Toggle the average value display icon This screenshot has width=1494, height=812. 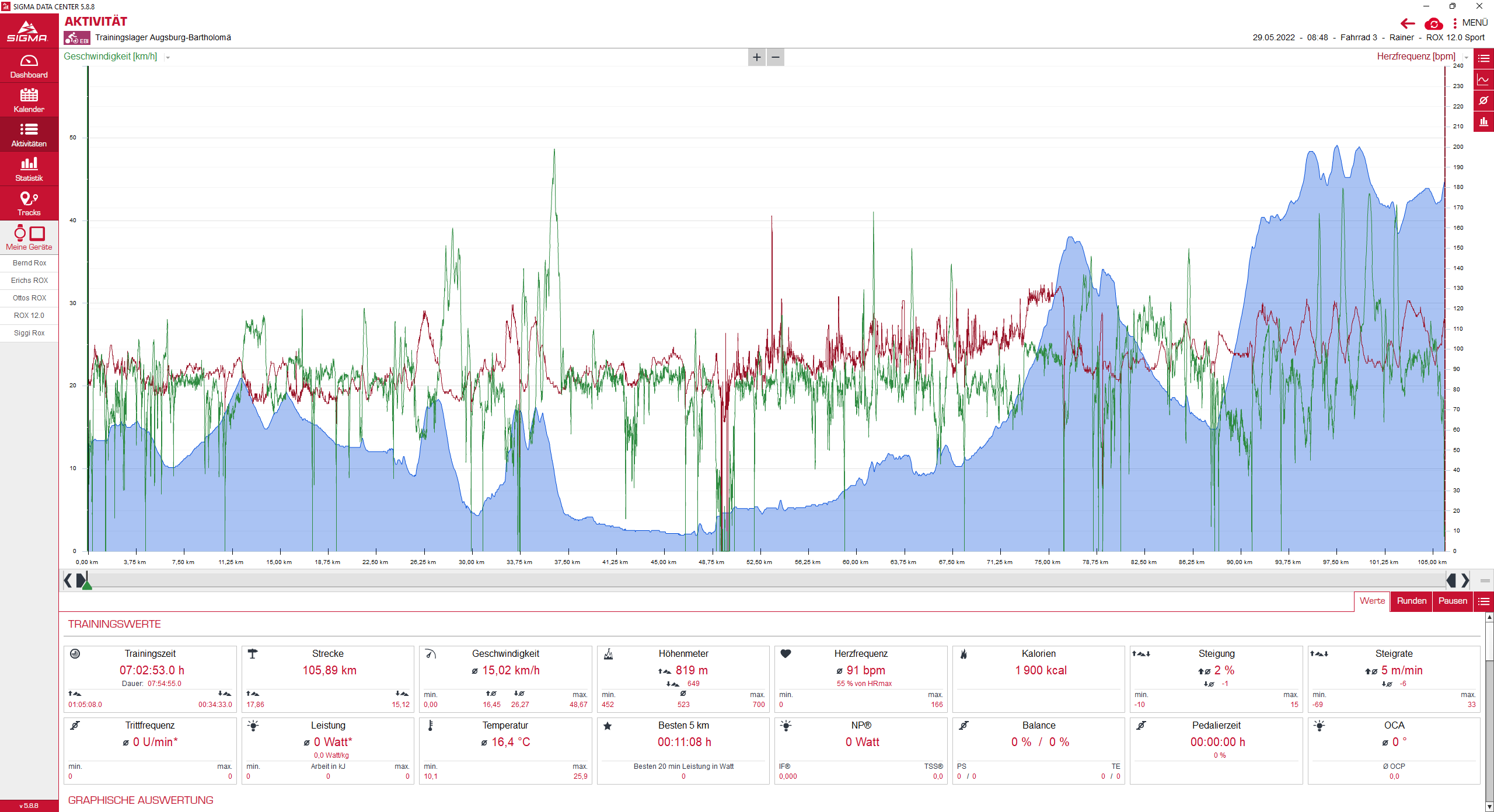[1483, 100]
